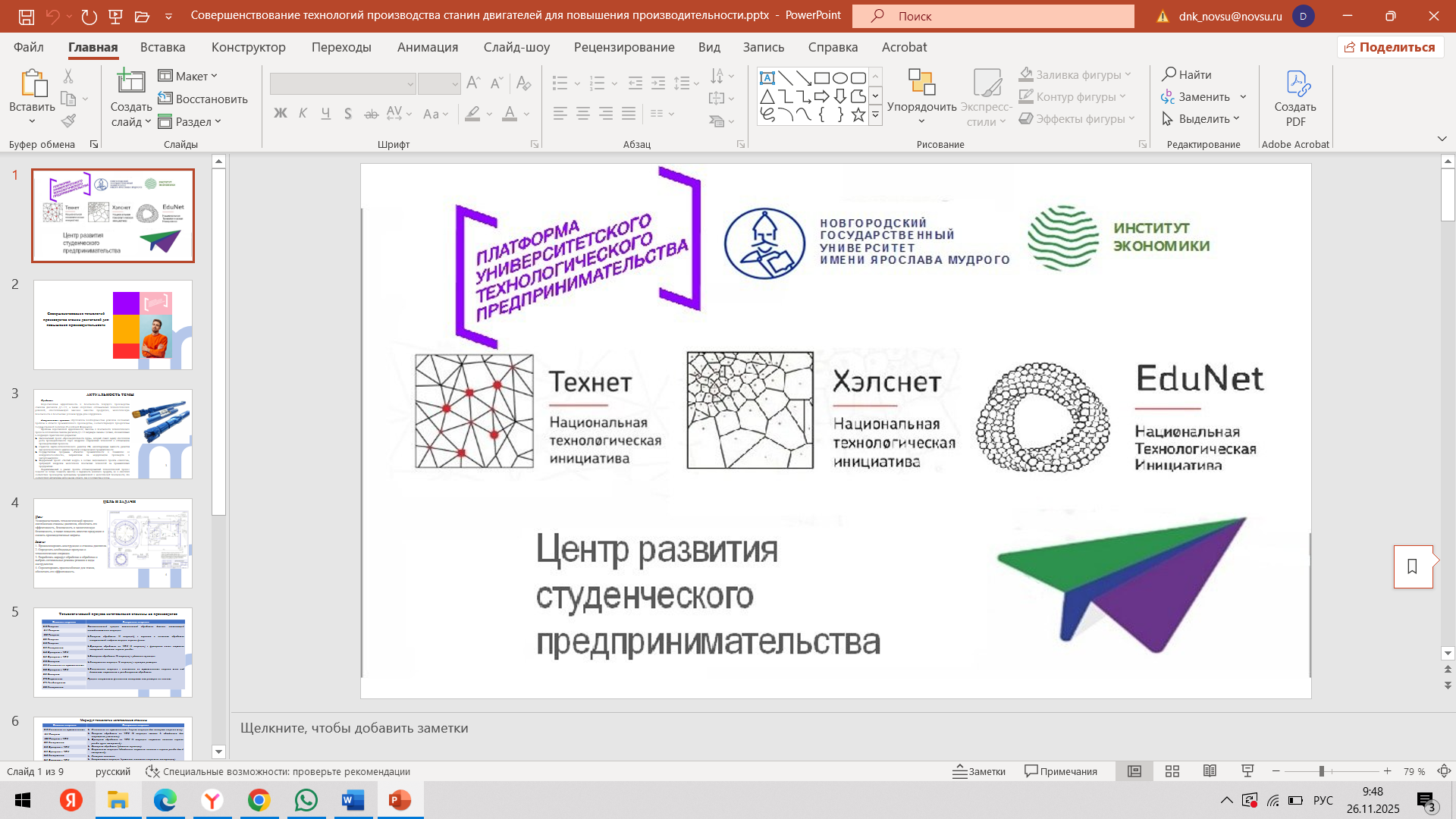
Task: Switch to Animation (Анимация) tab
Action: [x=427, y=47]
